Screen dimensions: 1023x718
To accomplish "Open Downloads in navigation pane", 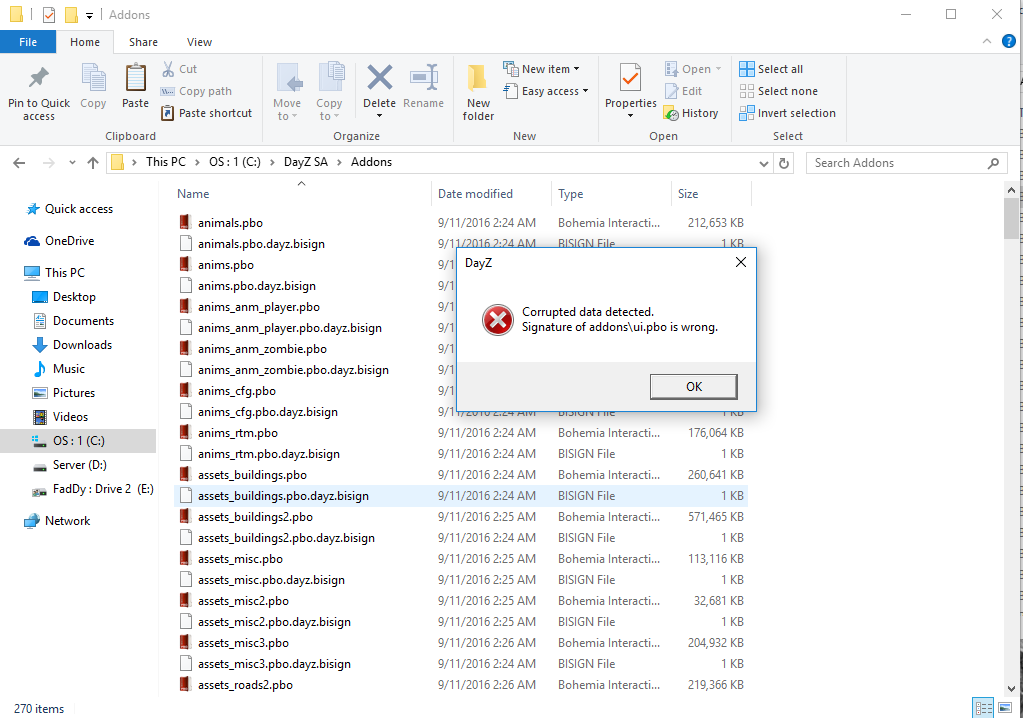I will [x=72, y=345].
